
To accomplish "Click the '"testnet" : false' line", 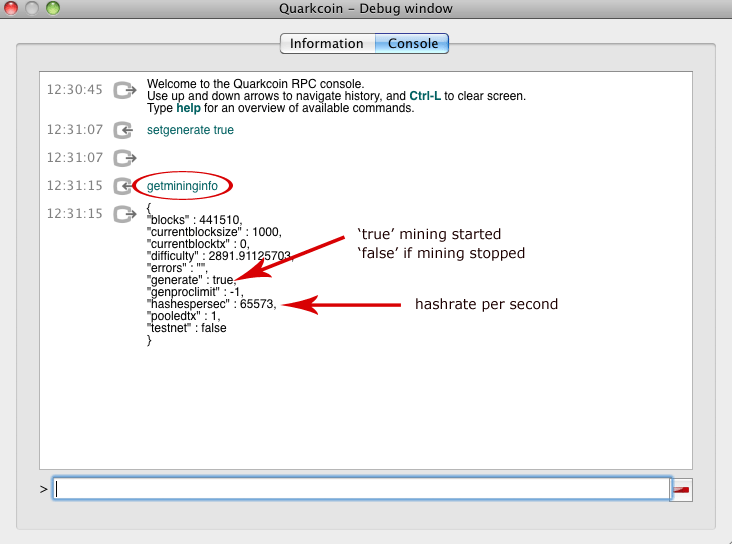I will point(187,328).
